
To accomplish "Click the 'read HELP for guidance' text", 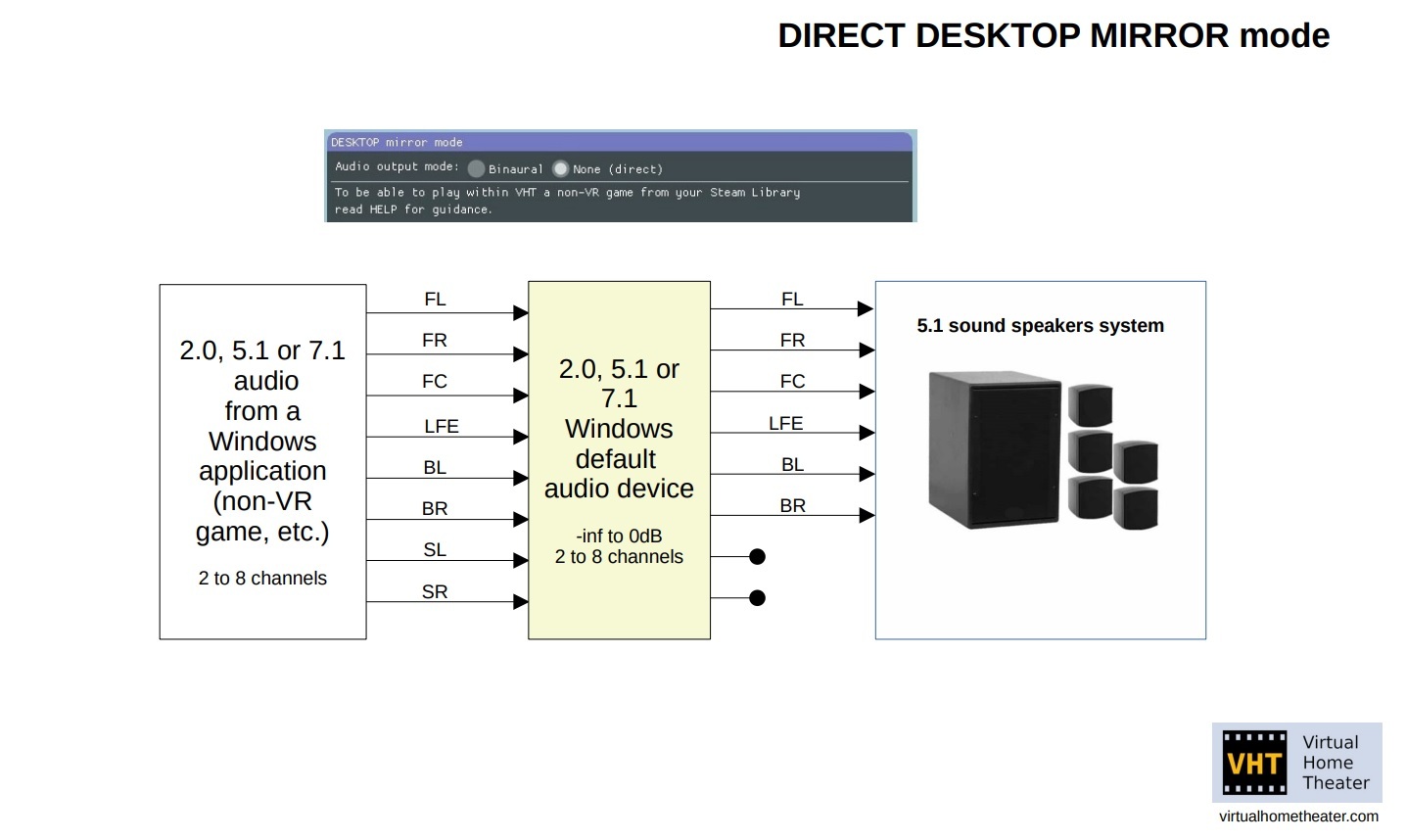I will 413,210.
